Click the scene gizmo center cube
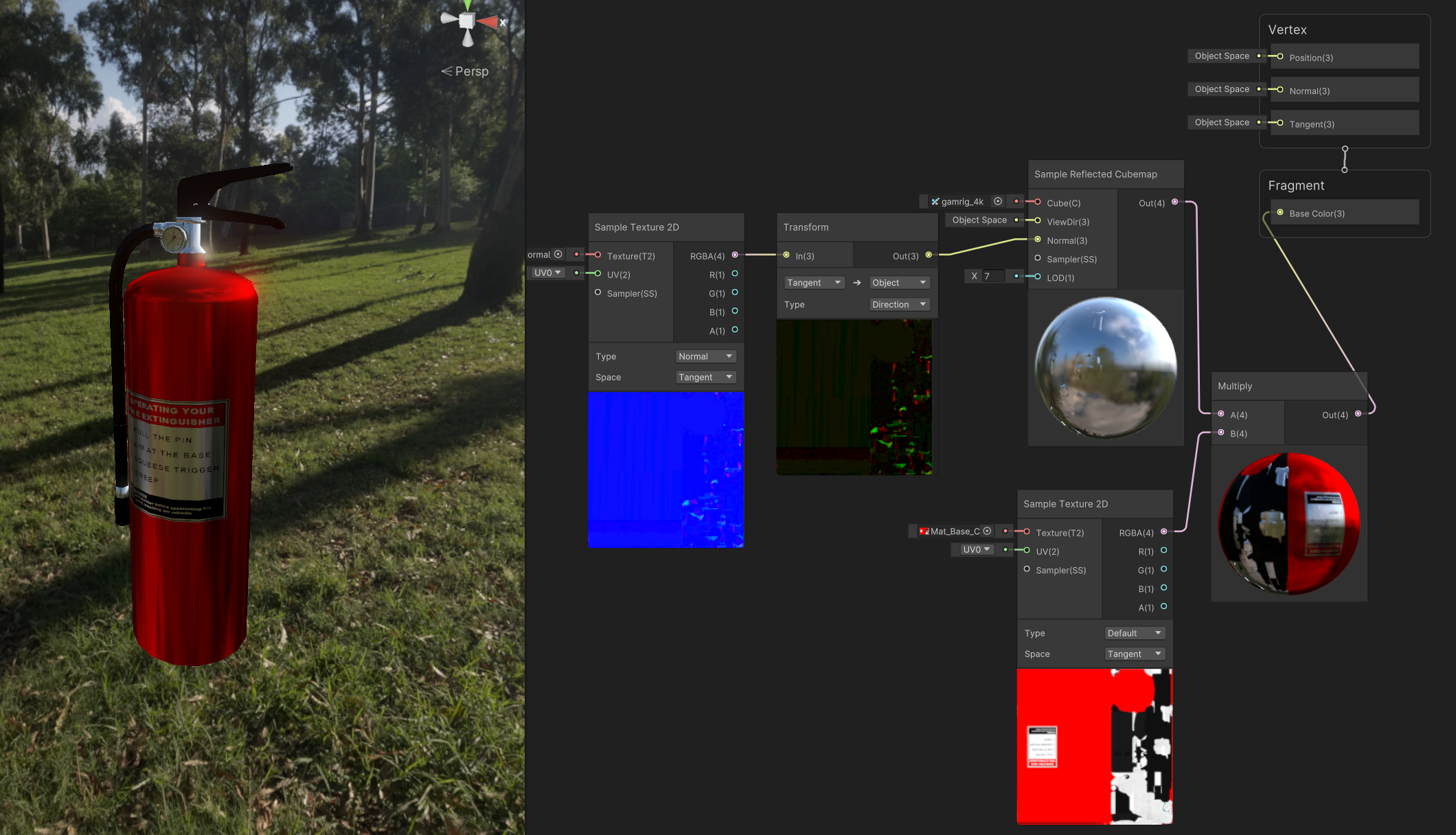The width and height of the screenshot is (1456, 835). click(x=466, y=21)
